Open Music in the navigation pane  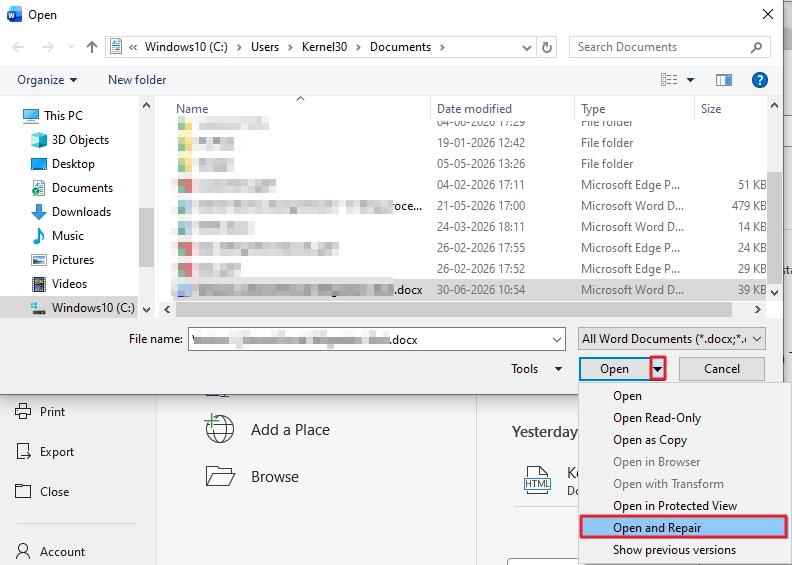[57, 236]
